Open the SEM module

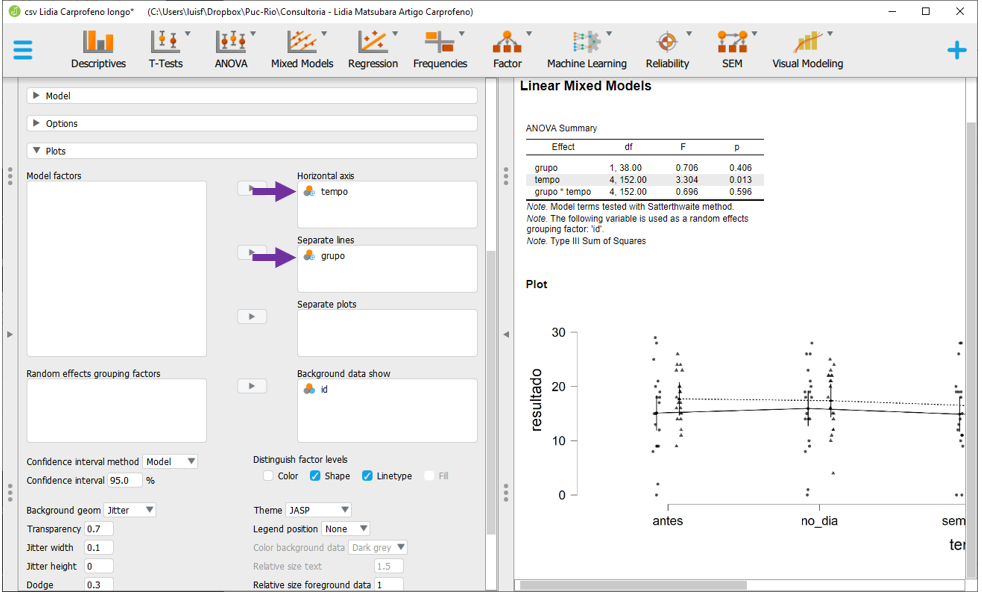[732, 49]
